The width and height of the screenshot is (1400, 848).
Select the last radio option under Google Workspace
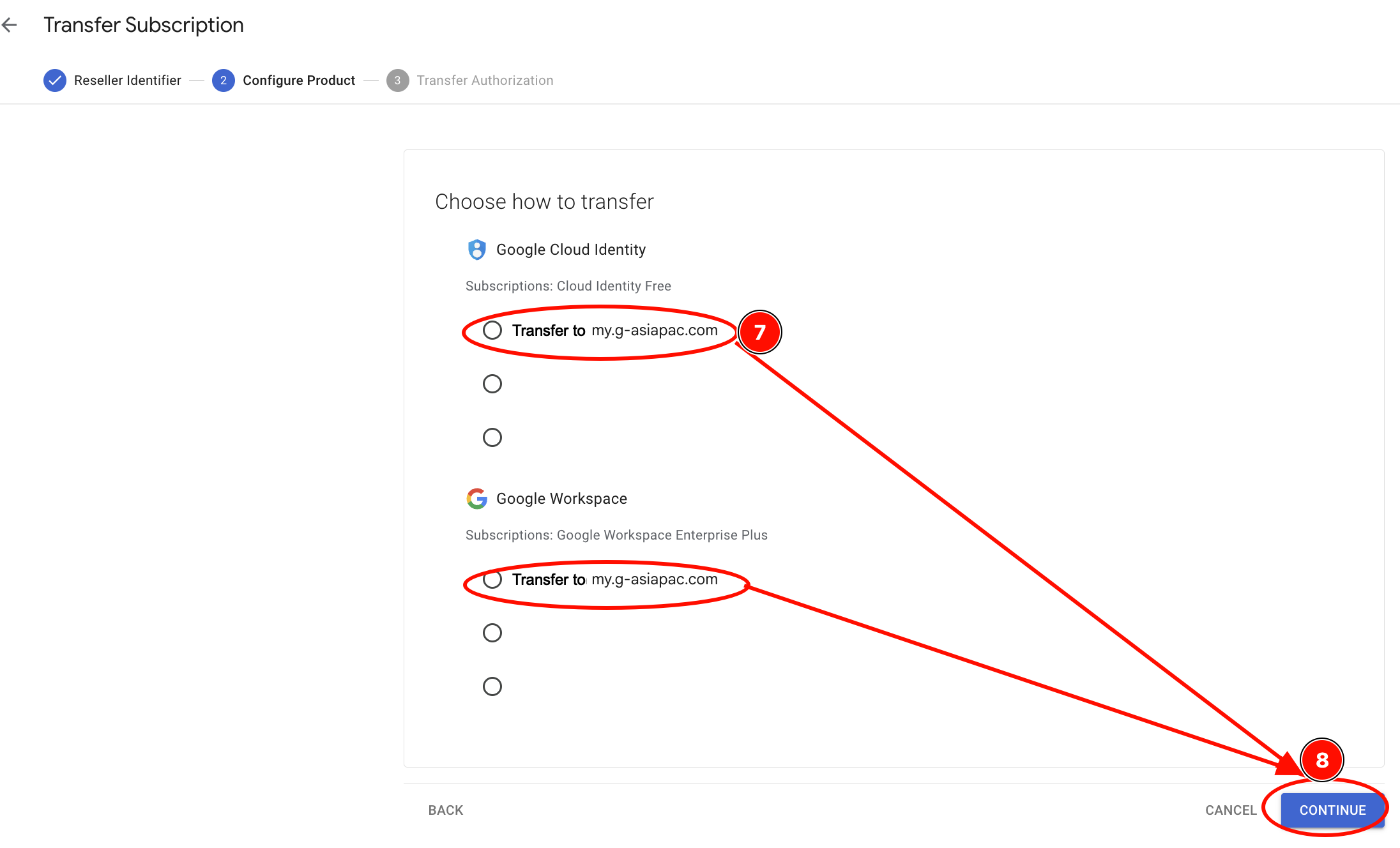tap(492, 686)
